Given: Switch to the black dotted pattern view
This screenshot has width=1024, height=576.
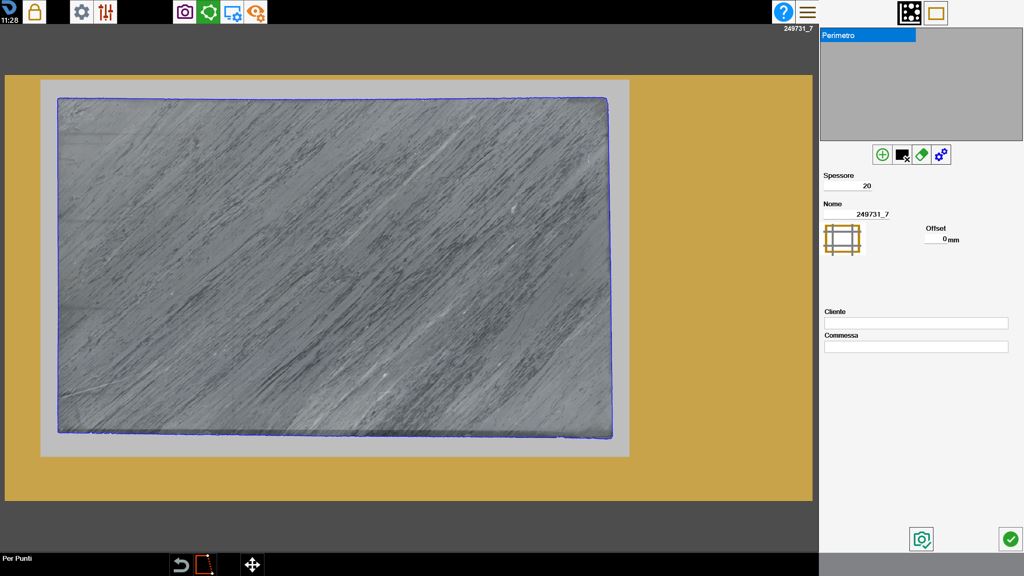Looking at the screenshot, I should coord(910,13).
